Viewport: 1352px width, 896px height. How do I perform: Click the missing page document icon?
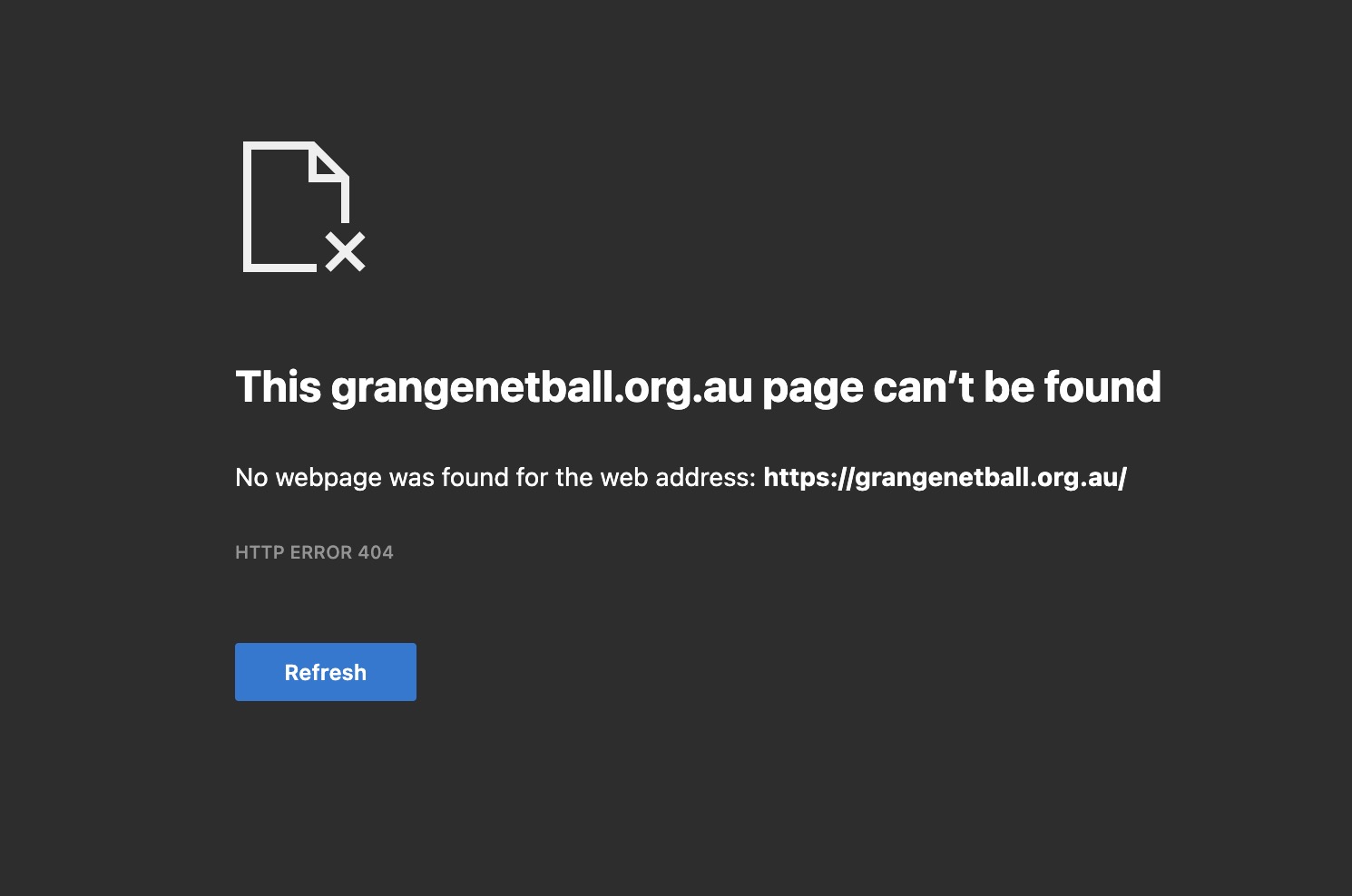tap(304, 207)
